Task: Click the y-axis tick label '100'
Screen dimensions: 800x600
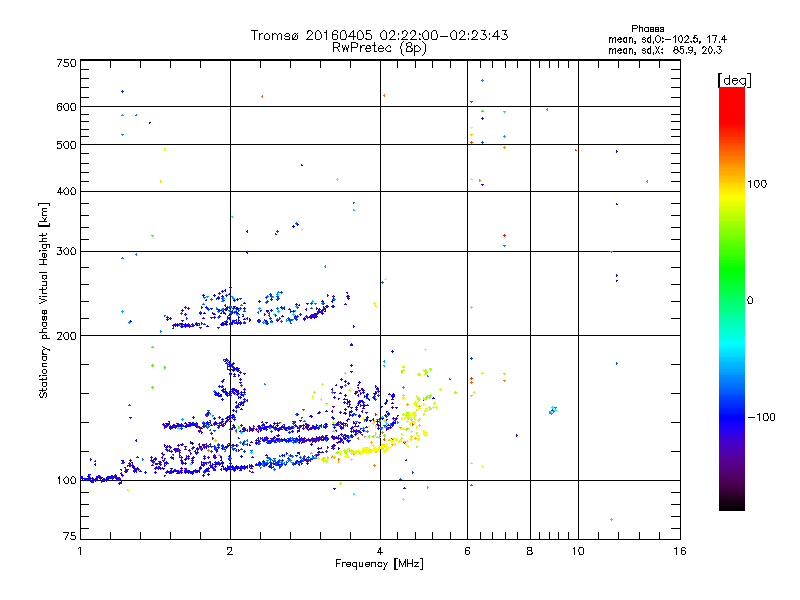Action: tap(66, 481)
